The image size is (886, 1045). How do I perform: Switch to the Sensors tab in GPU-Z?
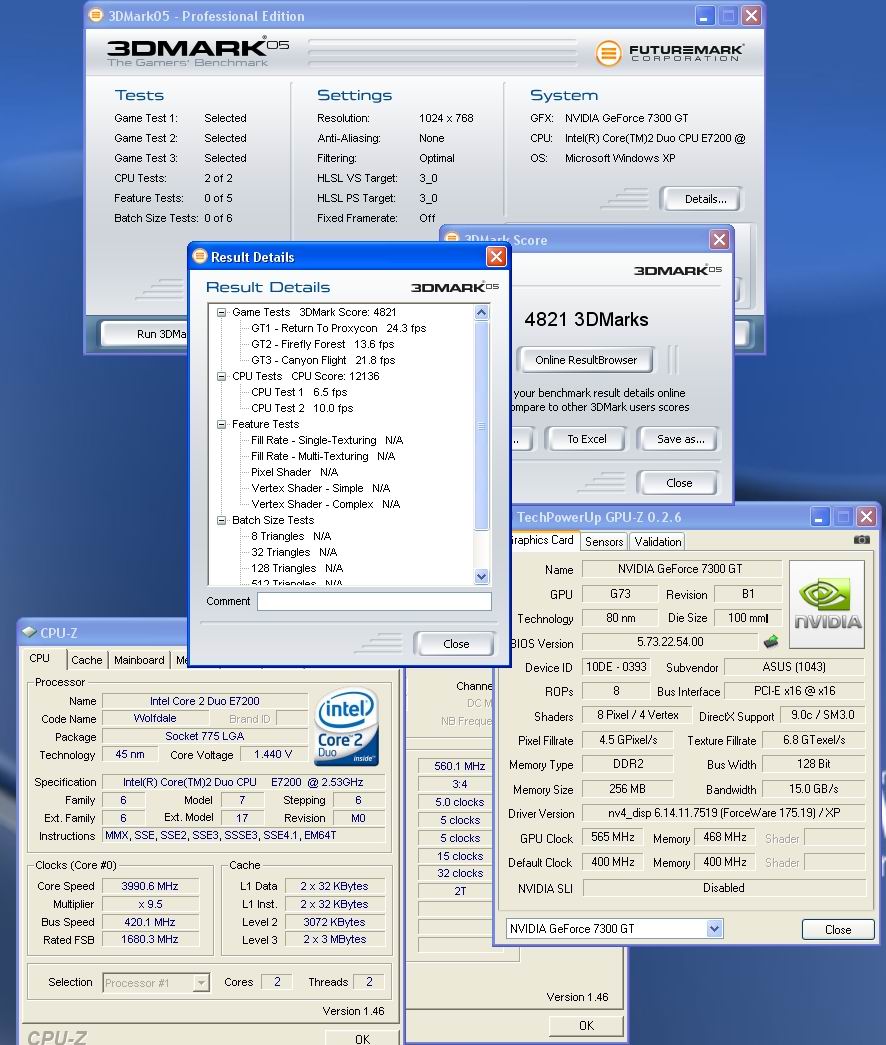[604, 541]
